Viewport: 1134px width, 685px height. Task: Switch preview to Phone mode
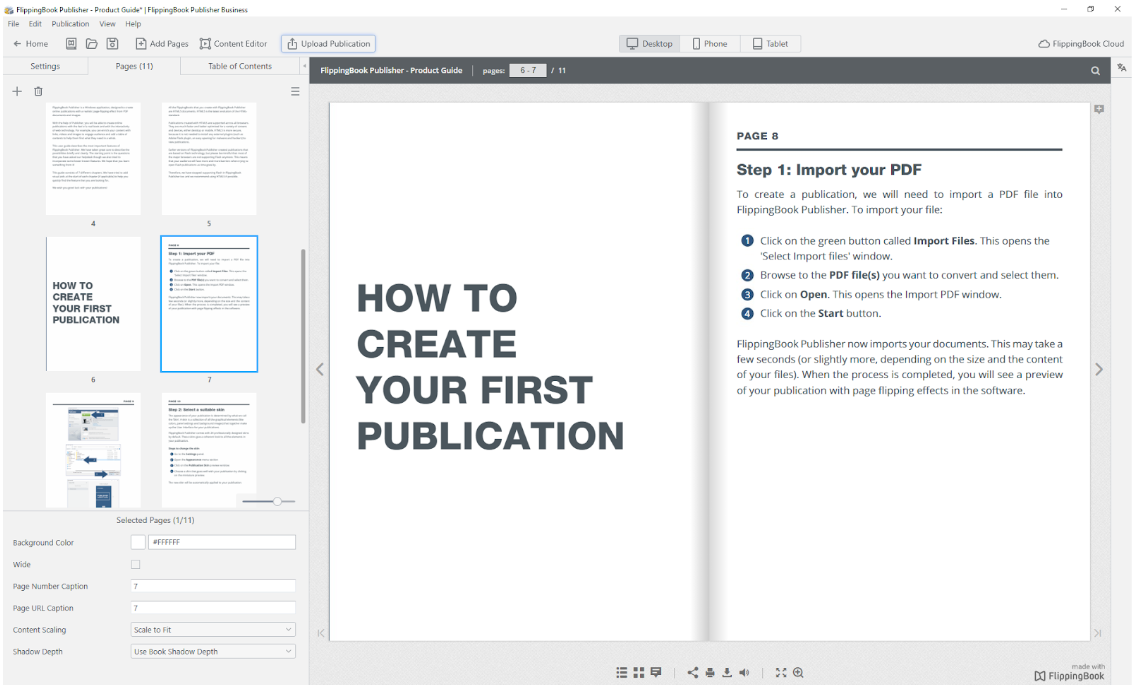(x=709, y=44)
